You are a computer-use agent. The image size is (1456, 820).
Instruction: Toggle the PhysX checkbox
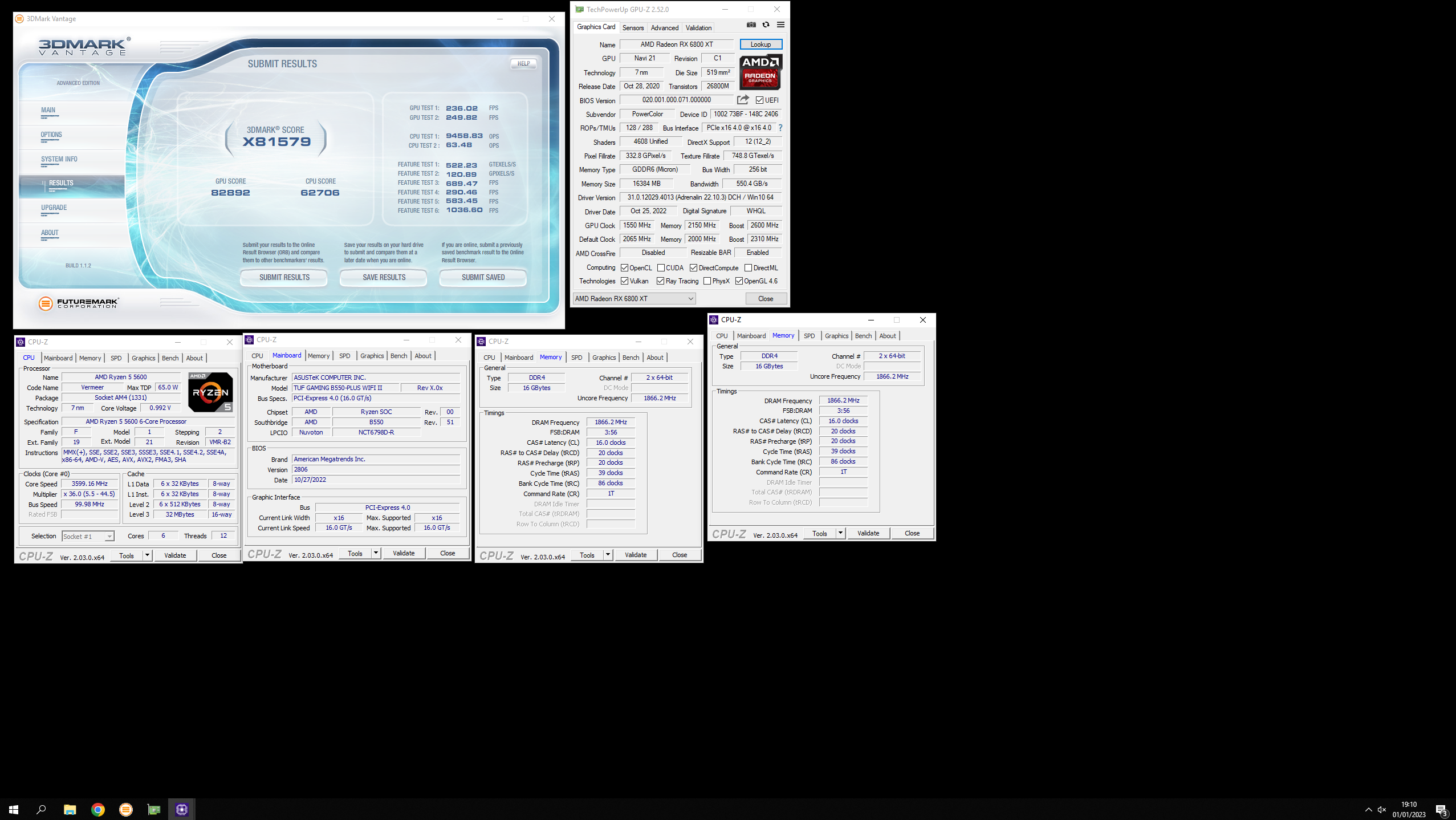coord(707,281)
